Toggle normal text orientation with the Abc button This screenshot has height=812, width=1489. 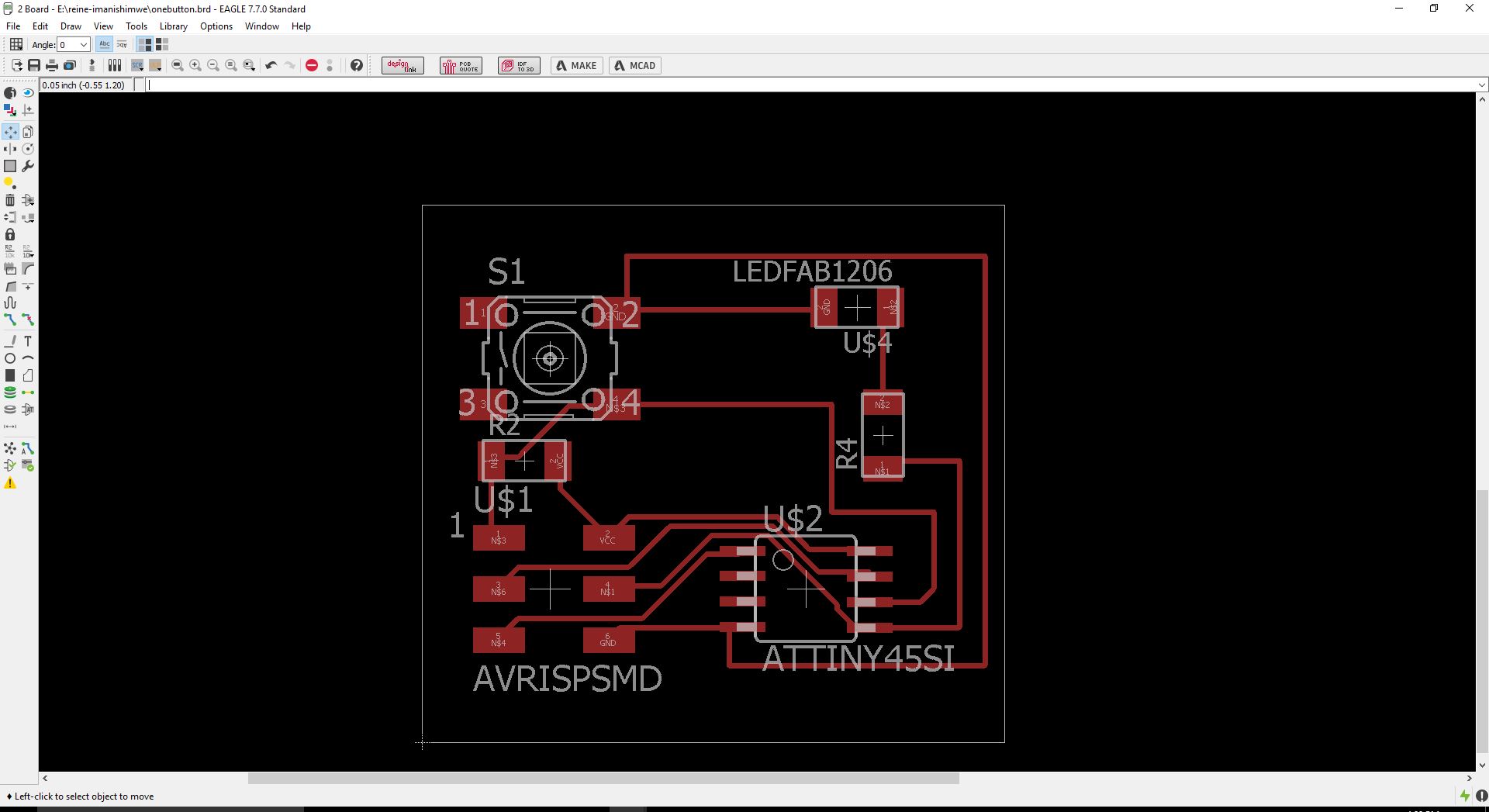coord(105,44)
